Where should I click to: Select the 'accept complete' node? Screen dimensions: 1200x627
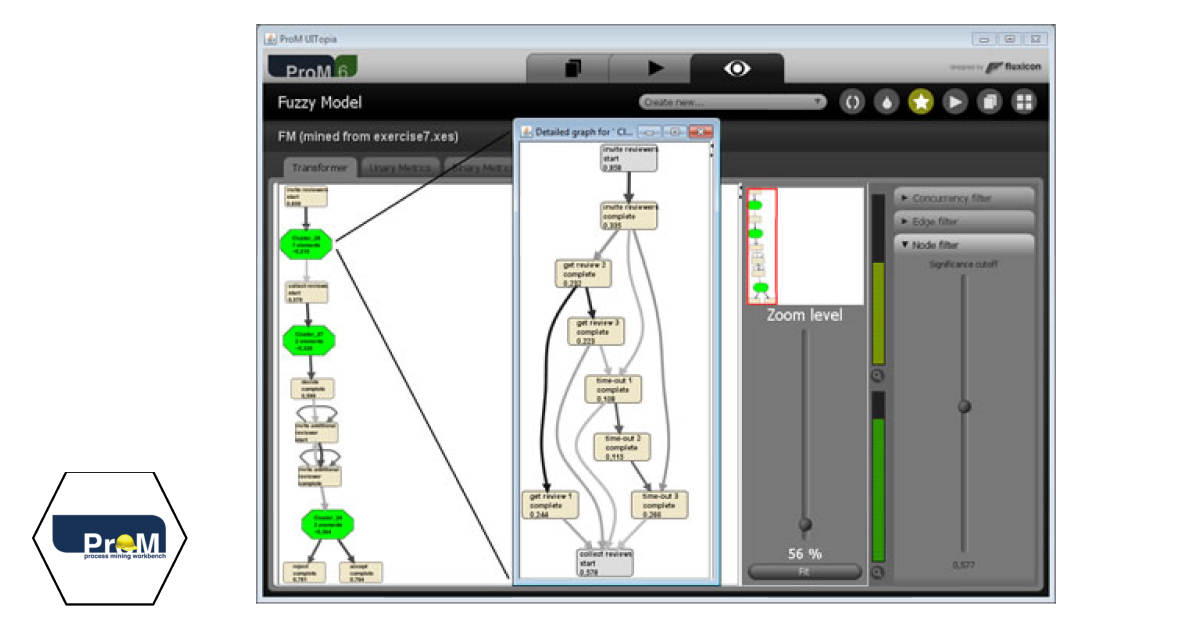361,572
